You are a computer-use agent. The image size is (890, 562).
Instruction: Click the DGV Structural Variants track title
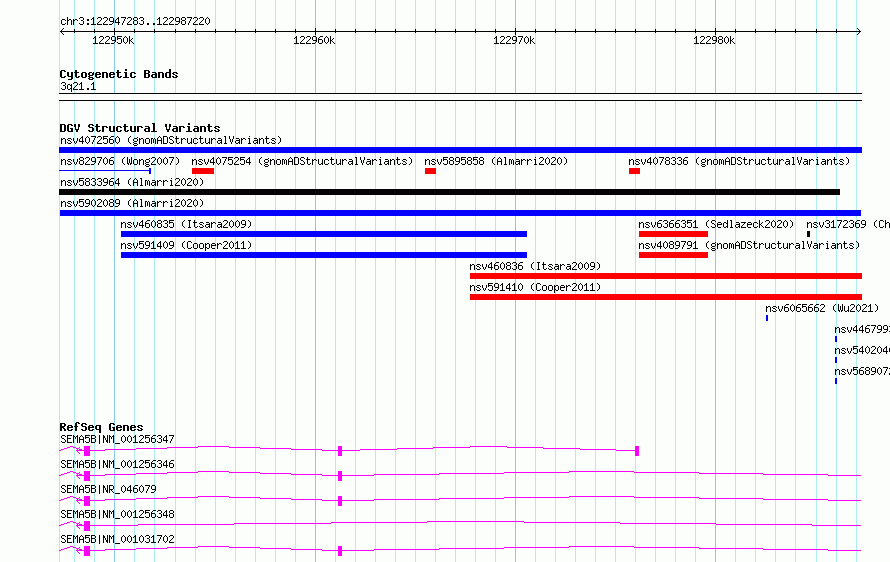(140, 128)
